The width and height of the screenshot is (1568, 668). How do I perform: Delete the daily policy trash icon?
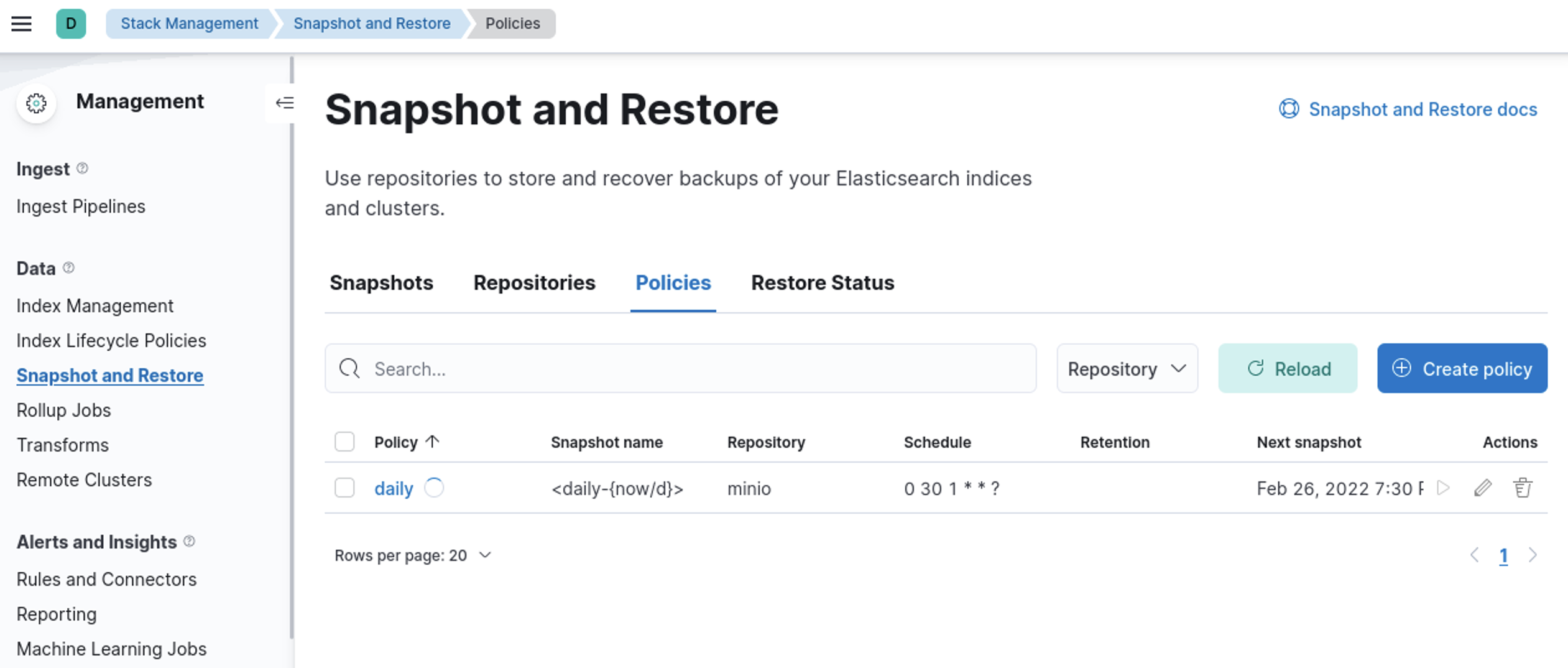point(1522,488)
